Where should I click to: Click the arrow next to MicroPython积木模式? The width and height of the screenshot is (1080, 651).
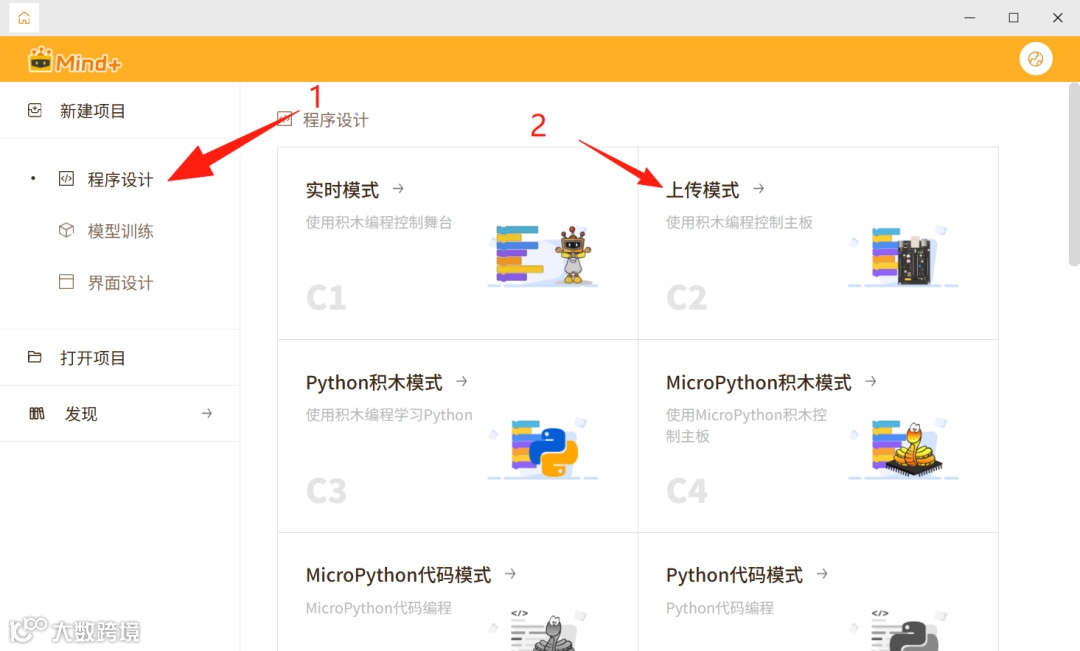871,381
